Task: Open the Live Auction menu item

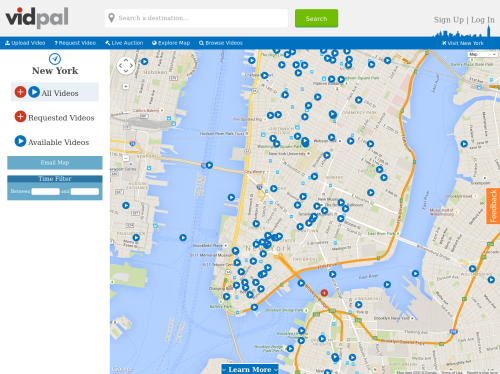Action: (x=124, y=43)
